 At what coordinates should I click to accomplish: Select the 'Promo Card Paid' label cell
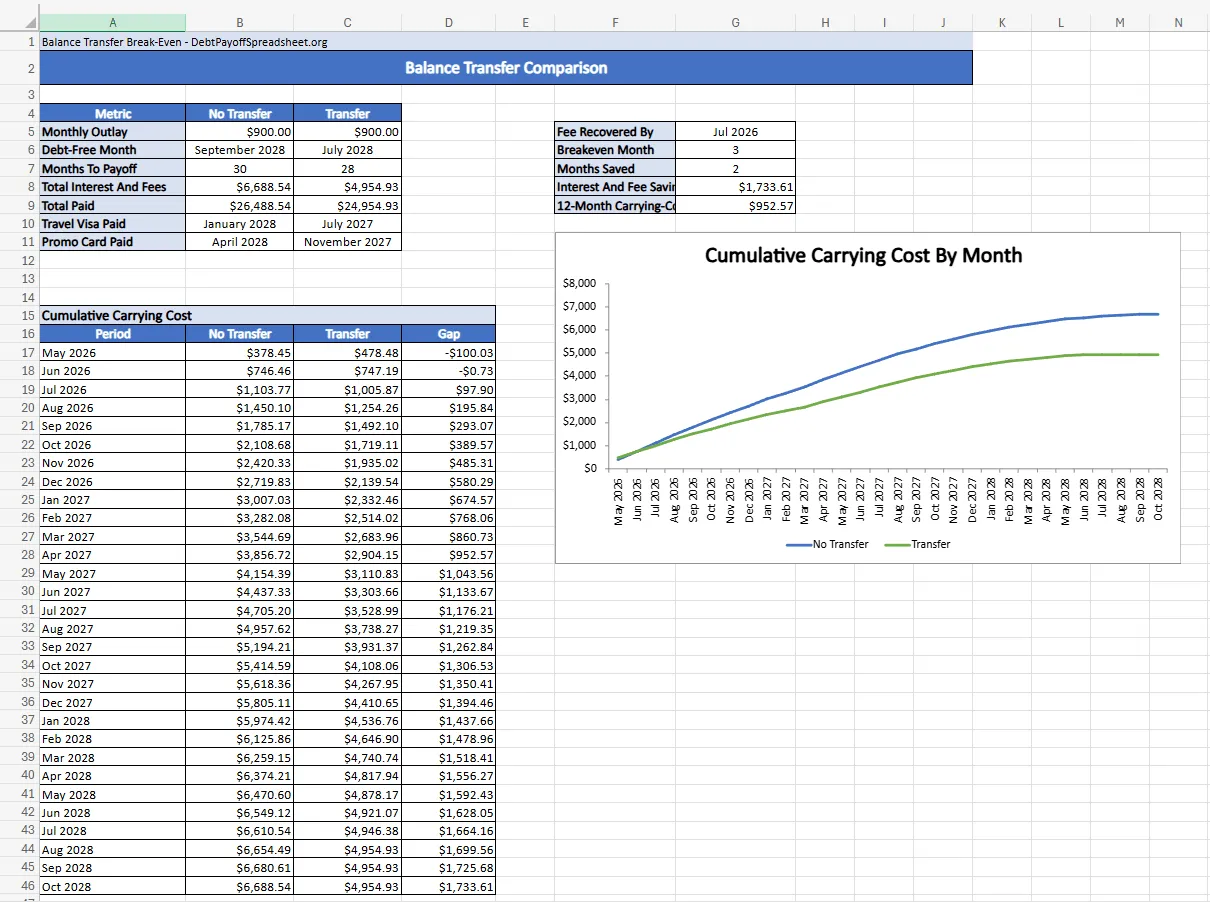112,242
